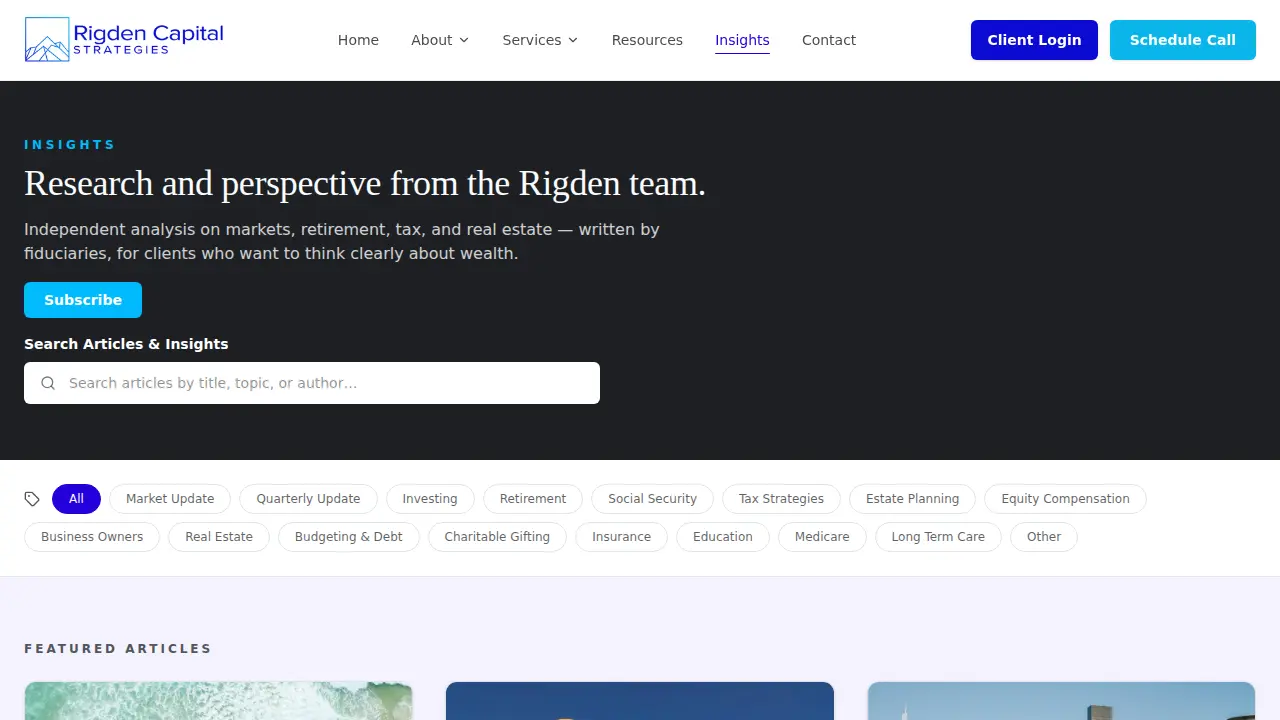Filter by Budgeting & Debt
The image size is (1280, 720).
[349, 537]
